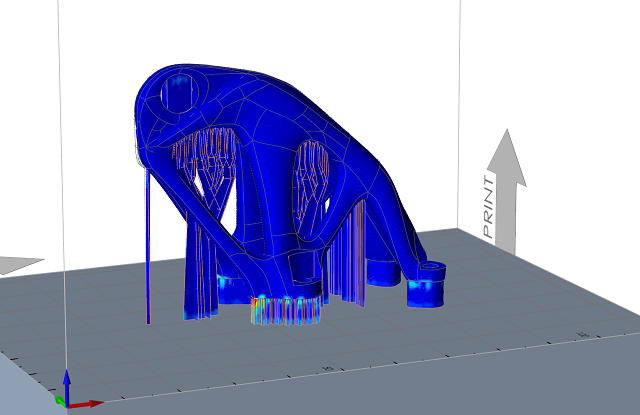Click the green Y-axis on the triad

[59, 401]
